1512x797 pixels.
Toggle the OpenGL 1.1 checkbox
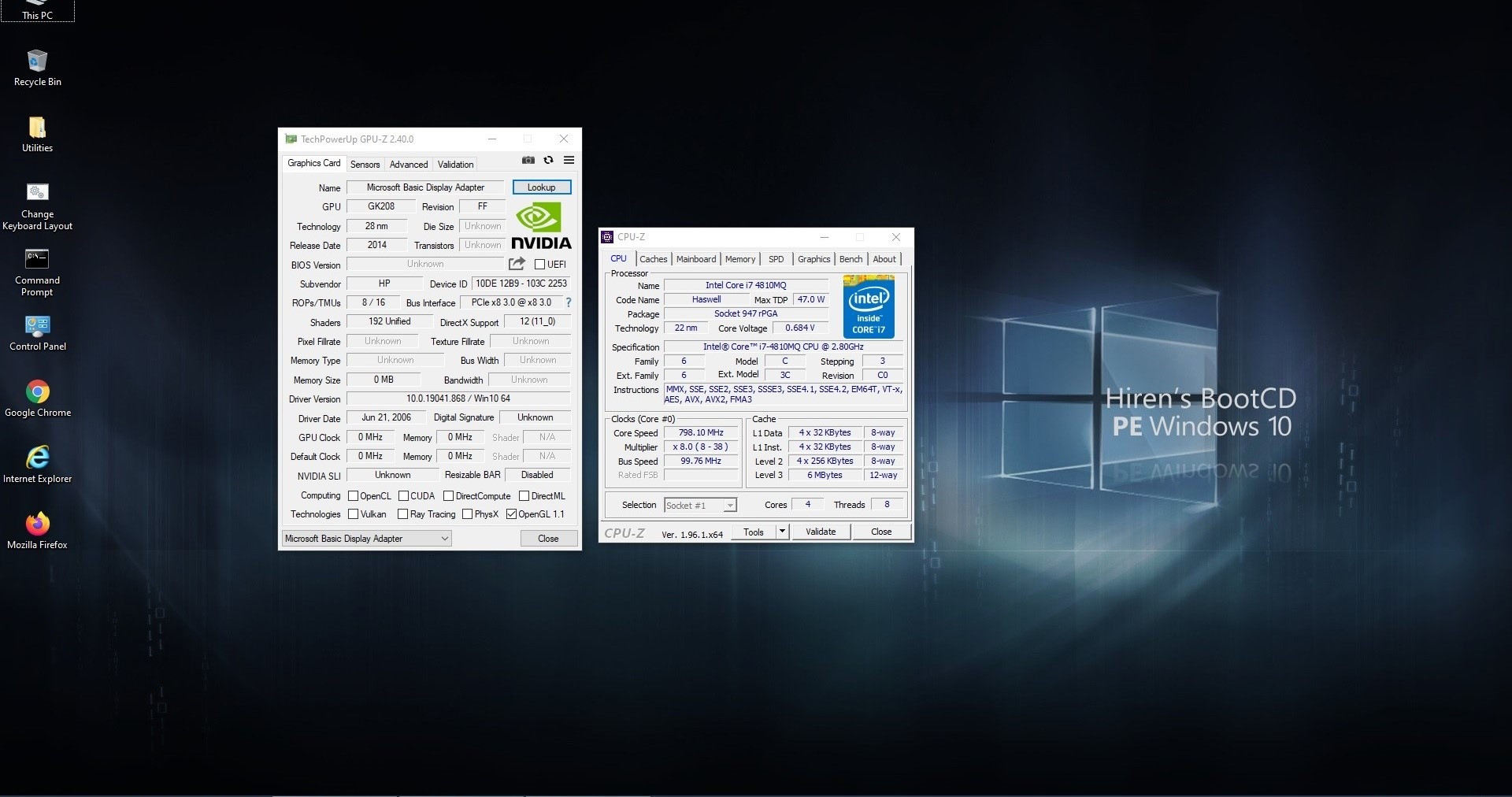coord(511,514)
